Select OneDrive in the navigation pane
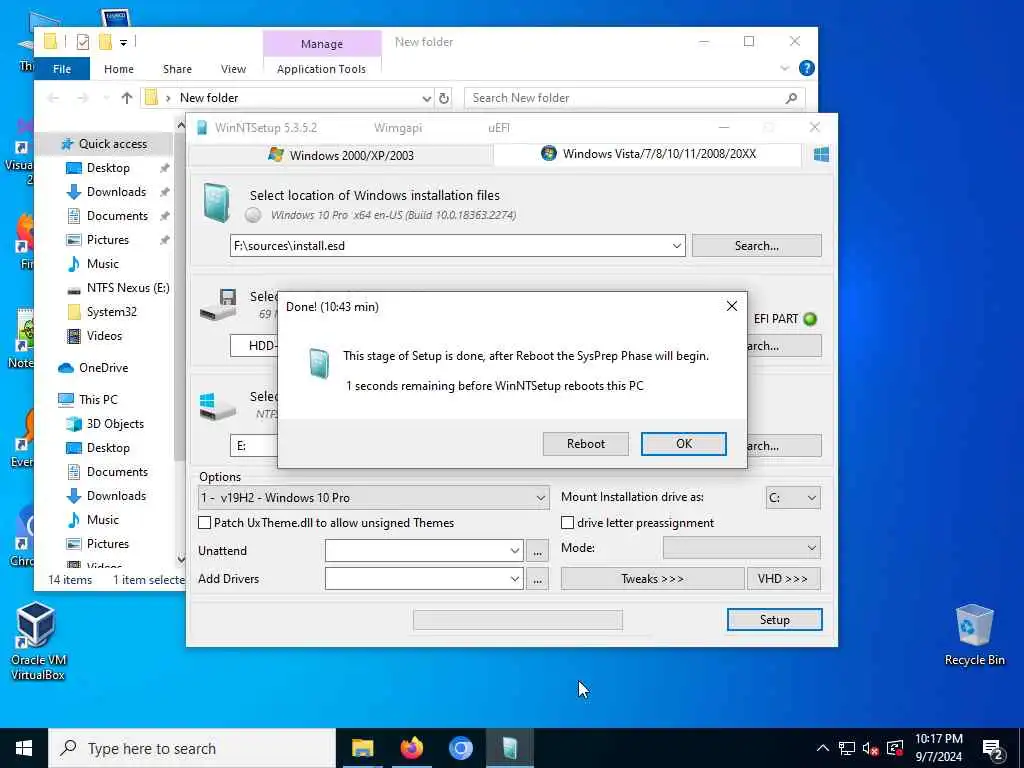Screen dimensions: 1024x768 [x=103, y=368]
